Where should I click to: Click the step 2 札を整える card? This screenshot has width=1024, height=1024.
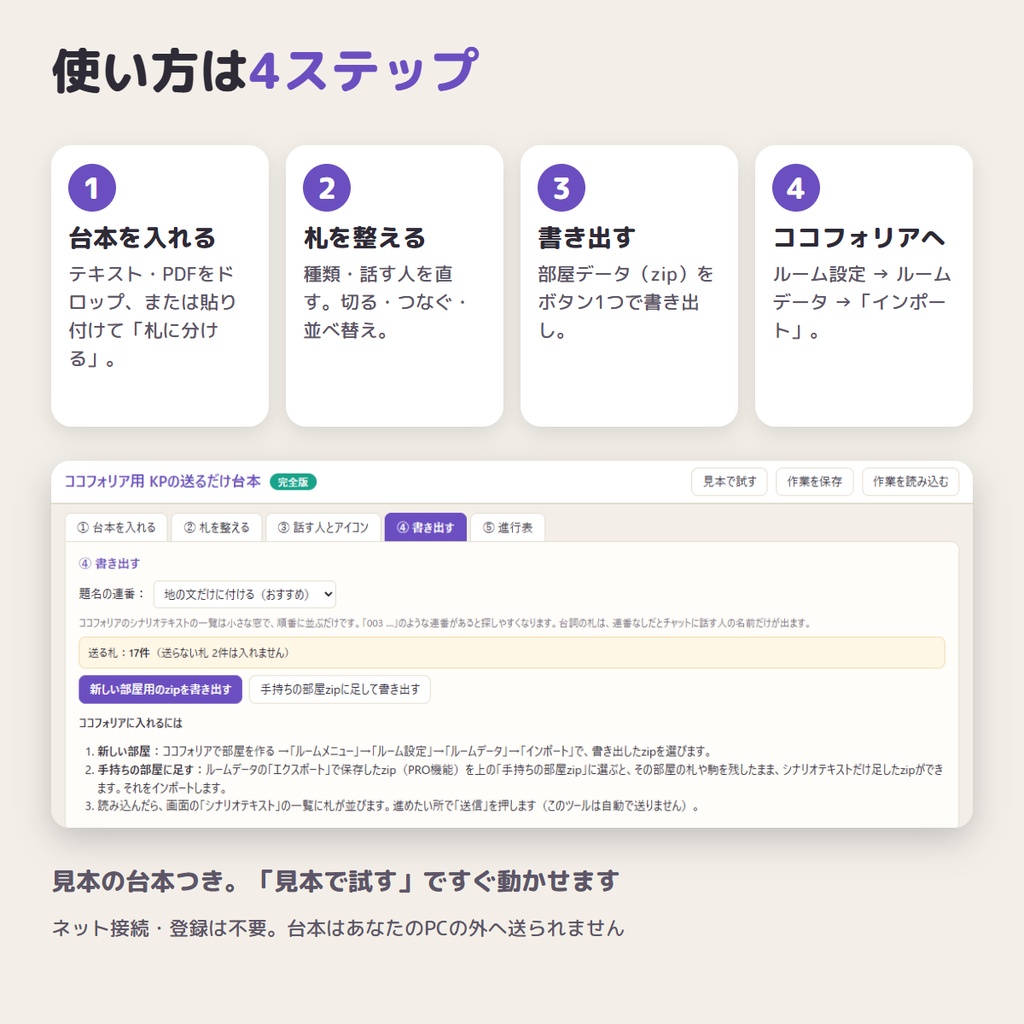394,286
